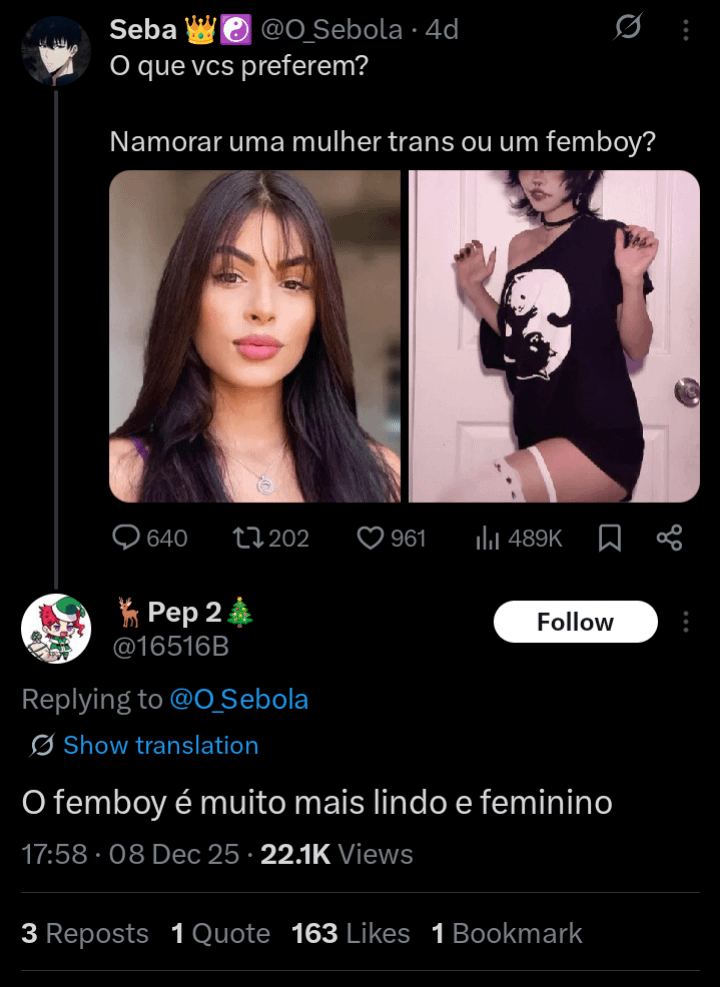The image size is (720, 987).
Task: Open Seba's profile avatar
Action: [x=56, y=51]
